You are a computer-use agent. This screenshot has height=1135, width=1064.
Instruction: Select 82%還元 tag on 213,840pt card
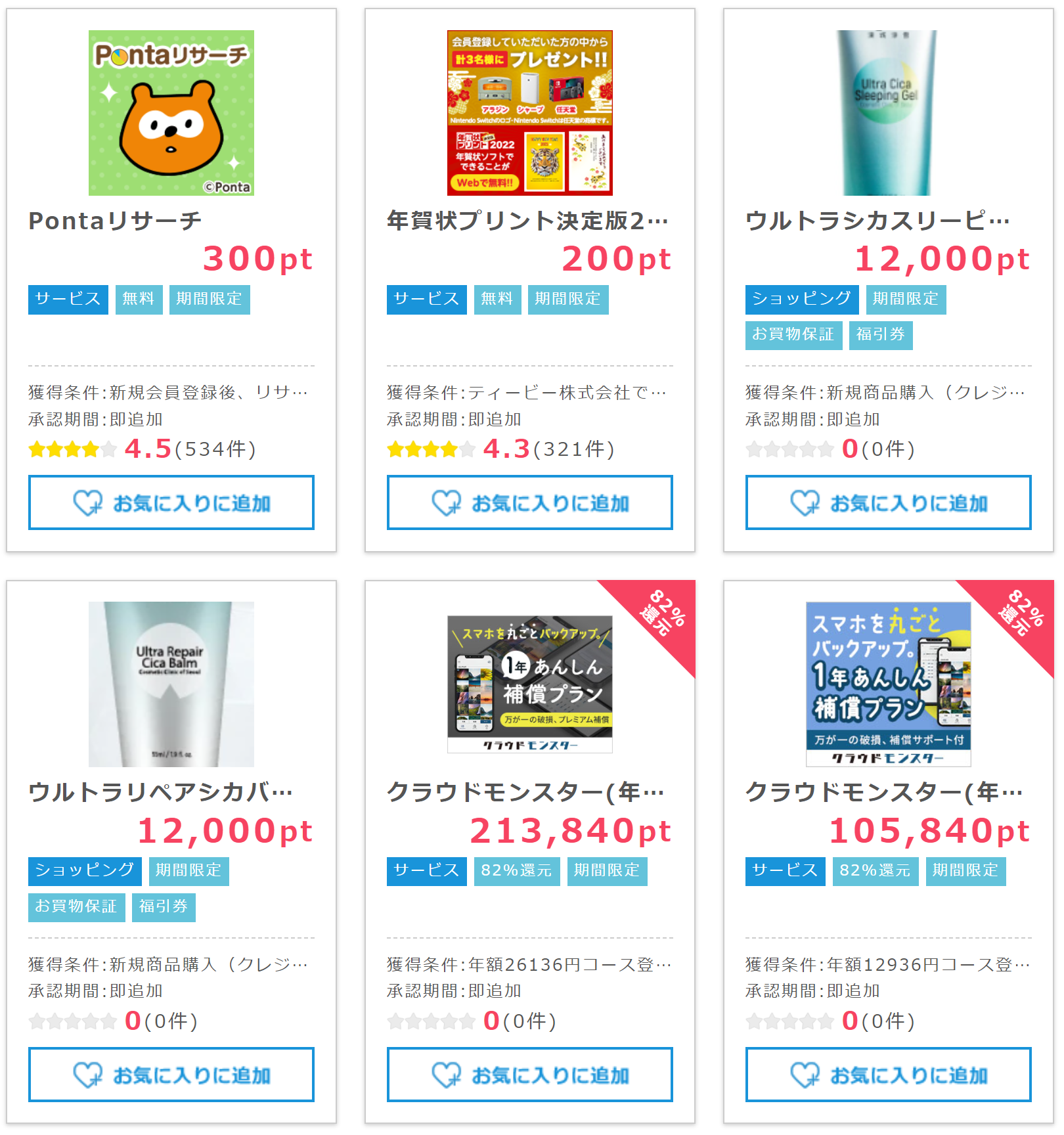coord(517,871)
